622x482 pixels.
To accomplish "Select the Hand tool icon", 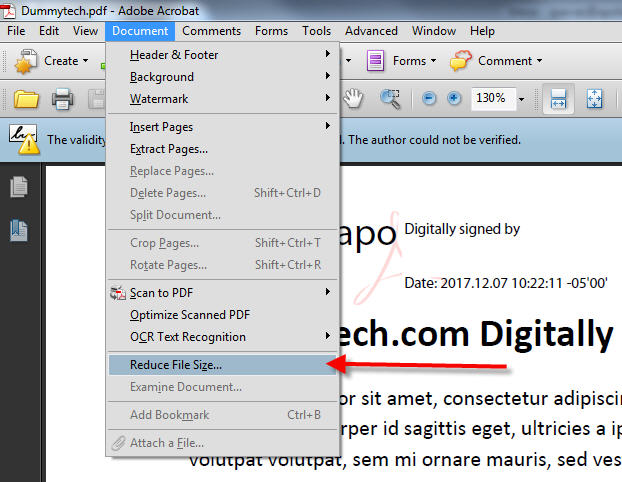I will point(353,98).
